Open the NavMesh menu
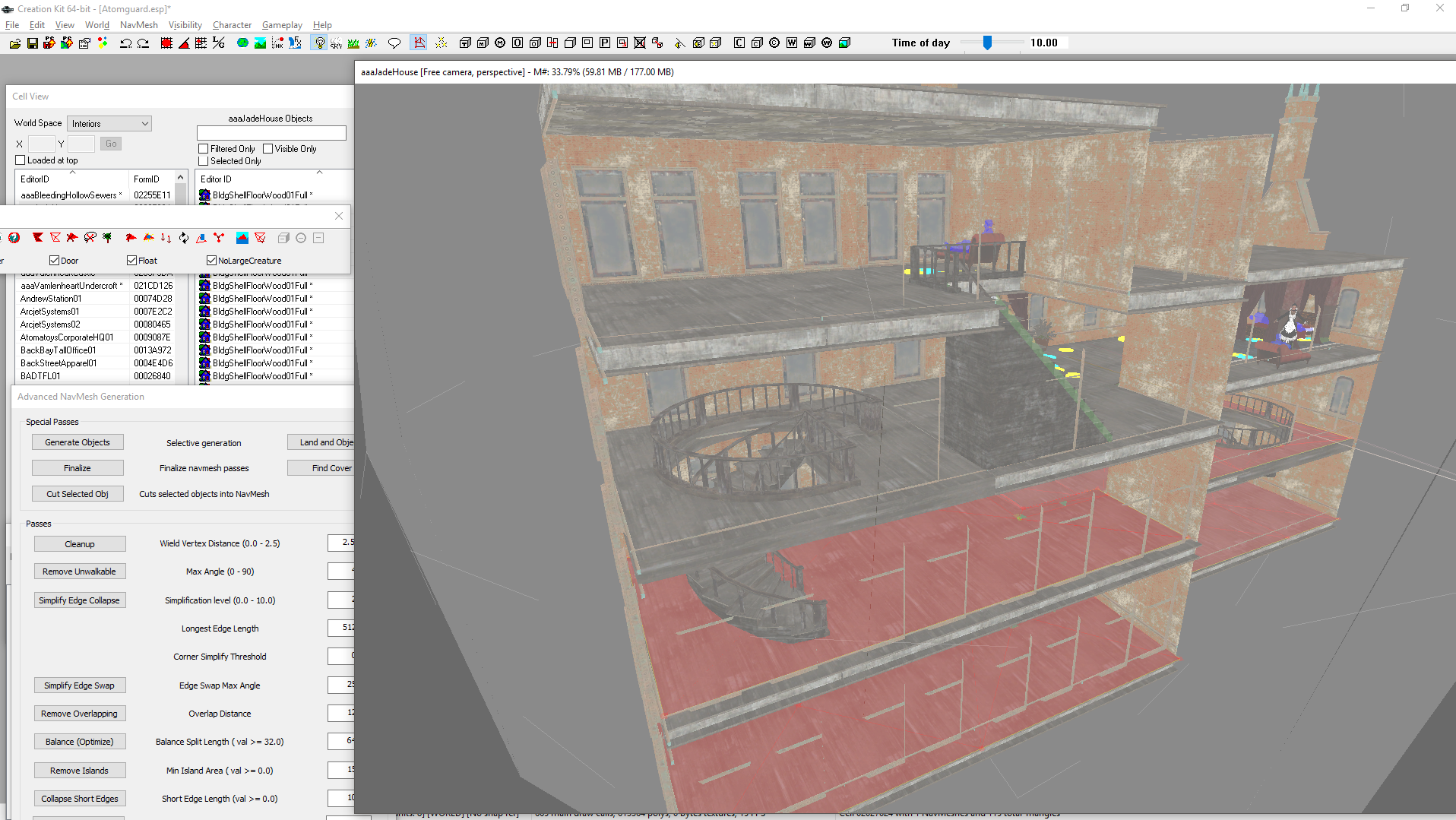 pos(138,25)
